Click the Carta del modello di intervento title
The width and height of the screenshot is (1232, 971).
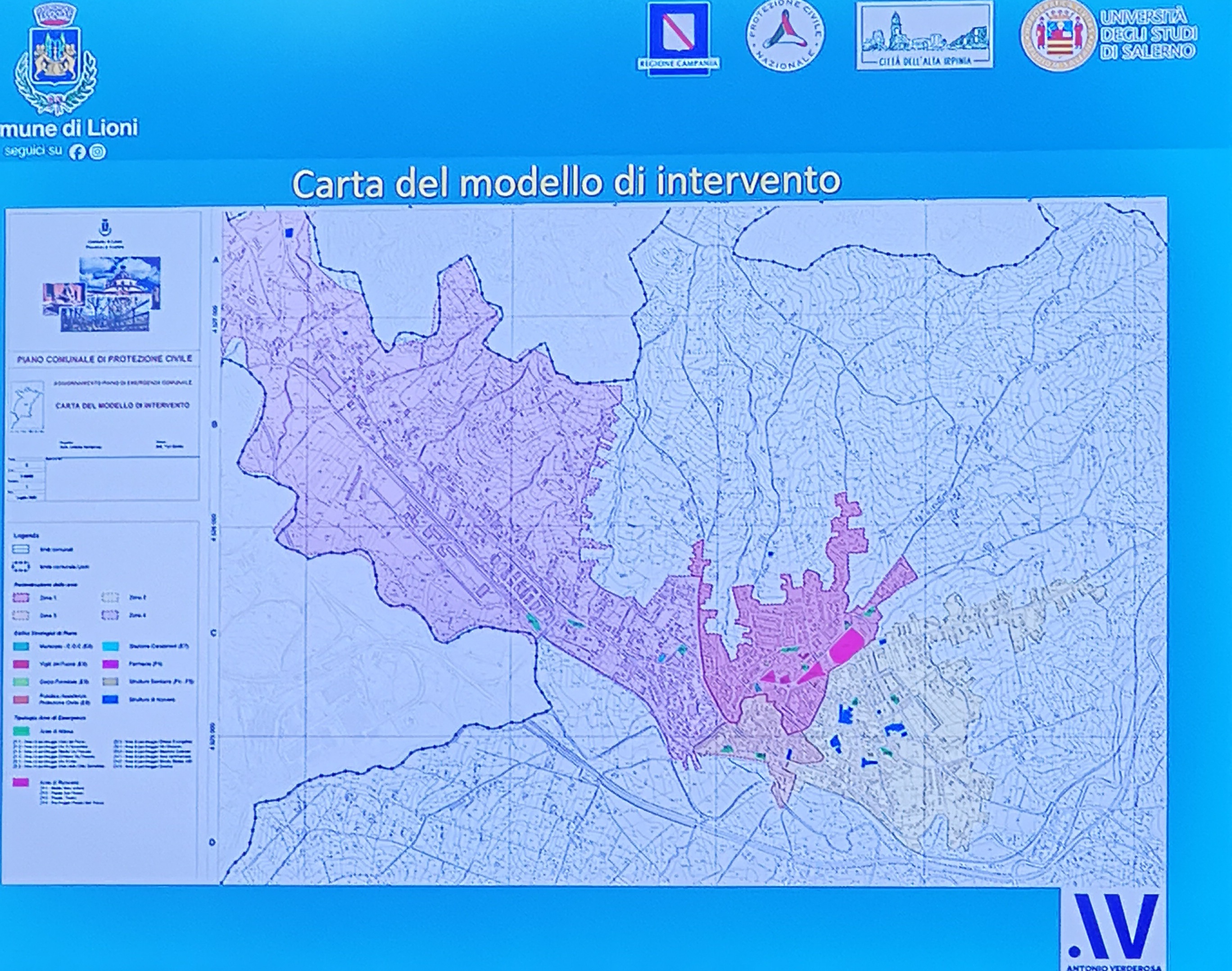(566, 182)
